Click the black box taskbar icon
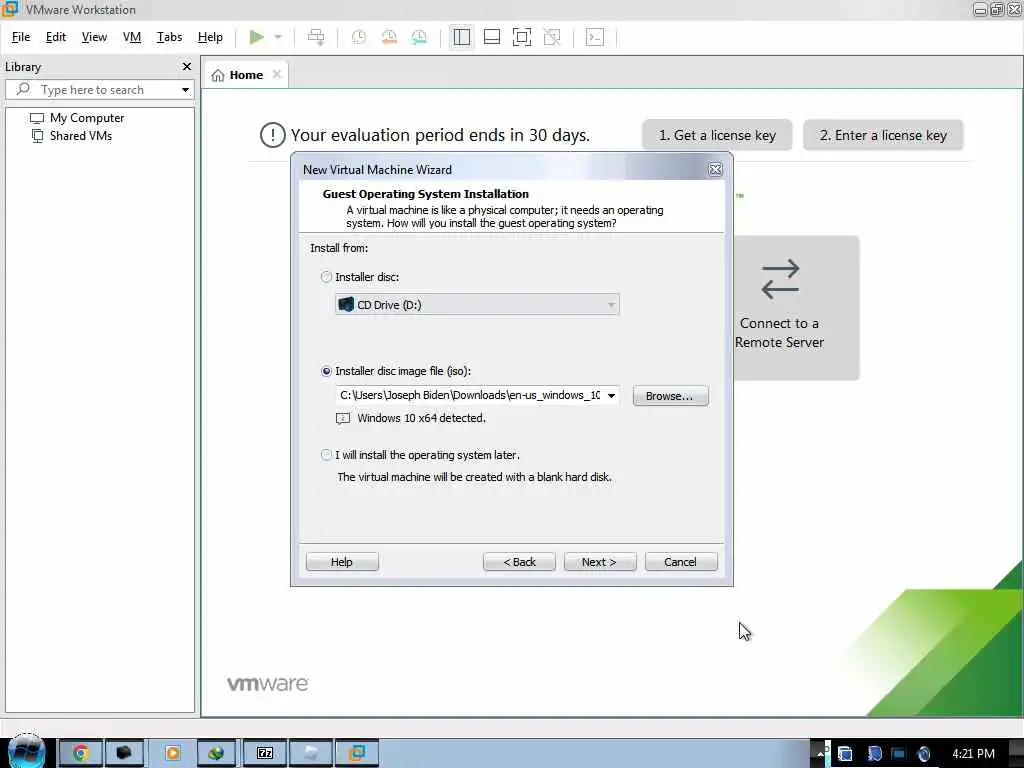 (x=124, y=753)
